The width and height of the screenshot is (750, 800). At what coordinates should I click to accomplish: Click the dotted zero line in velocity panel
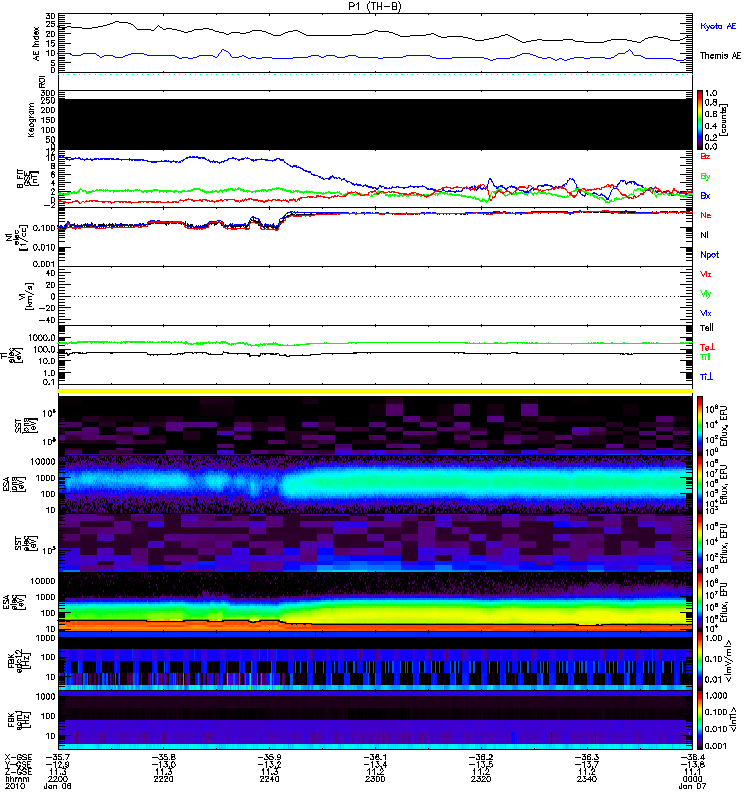point(376,296)
